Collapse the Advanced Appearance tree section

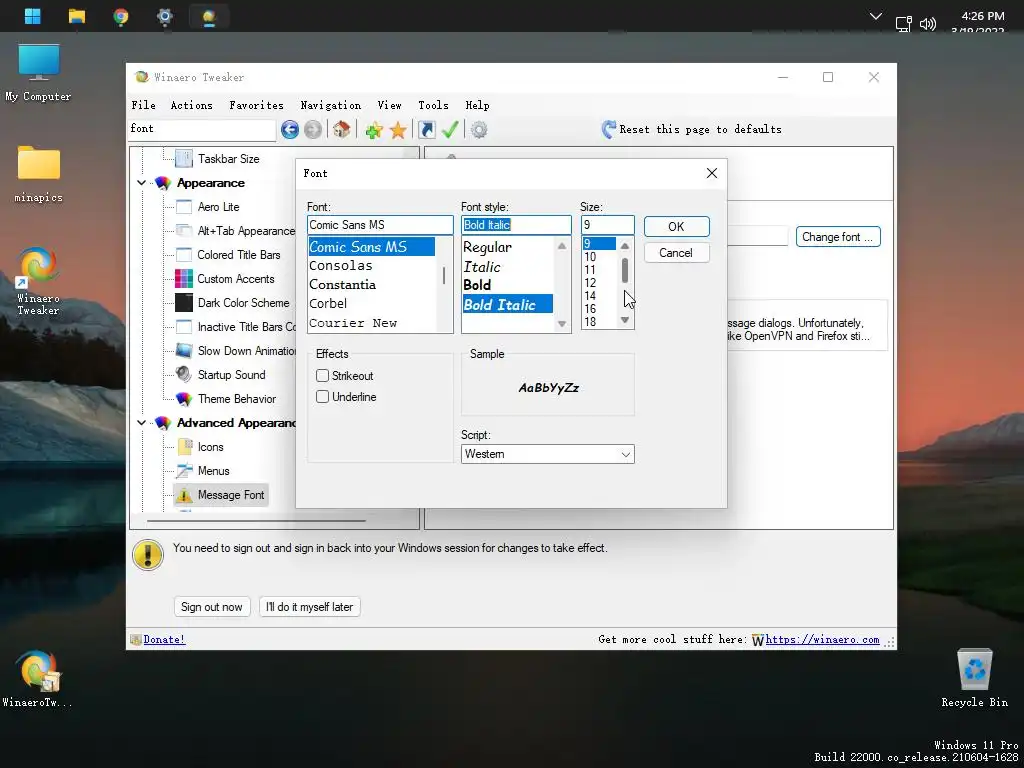142,423
